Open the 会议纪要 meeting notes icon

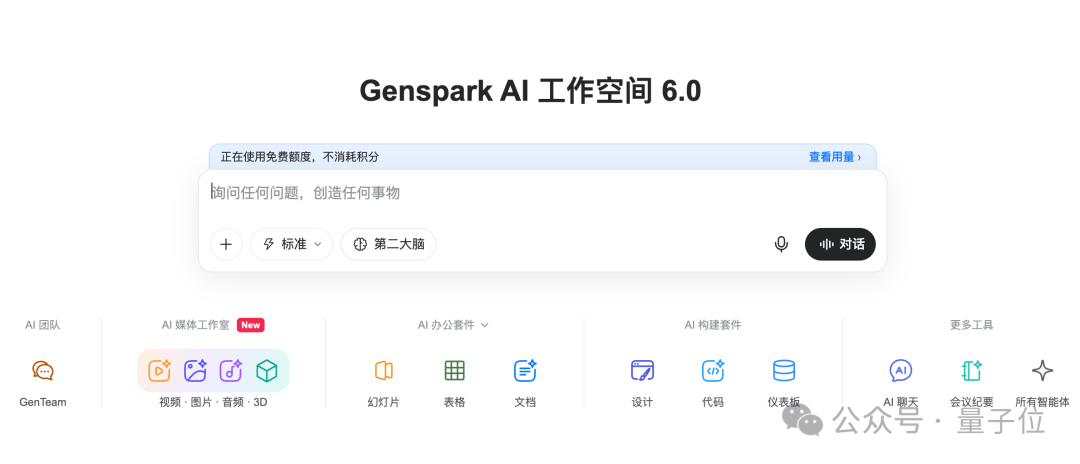(x=971, y=371)
